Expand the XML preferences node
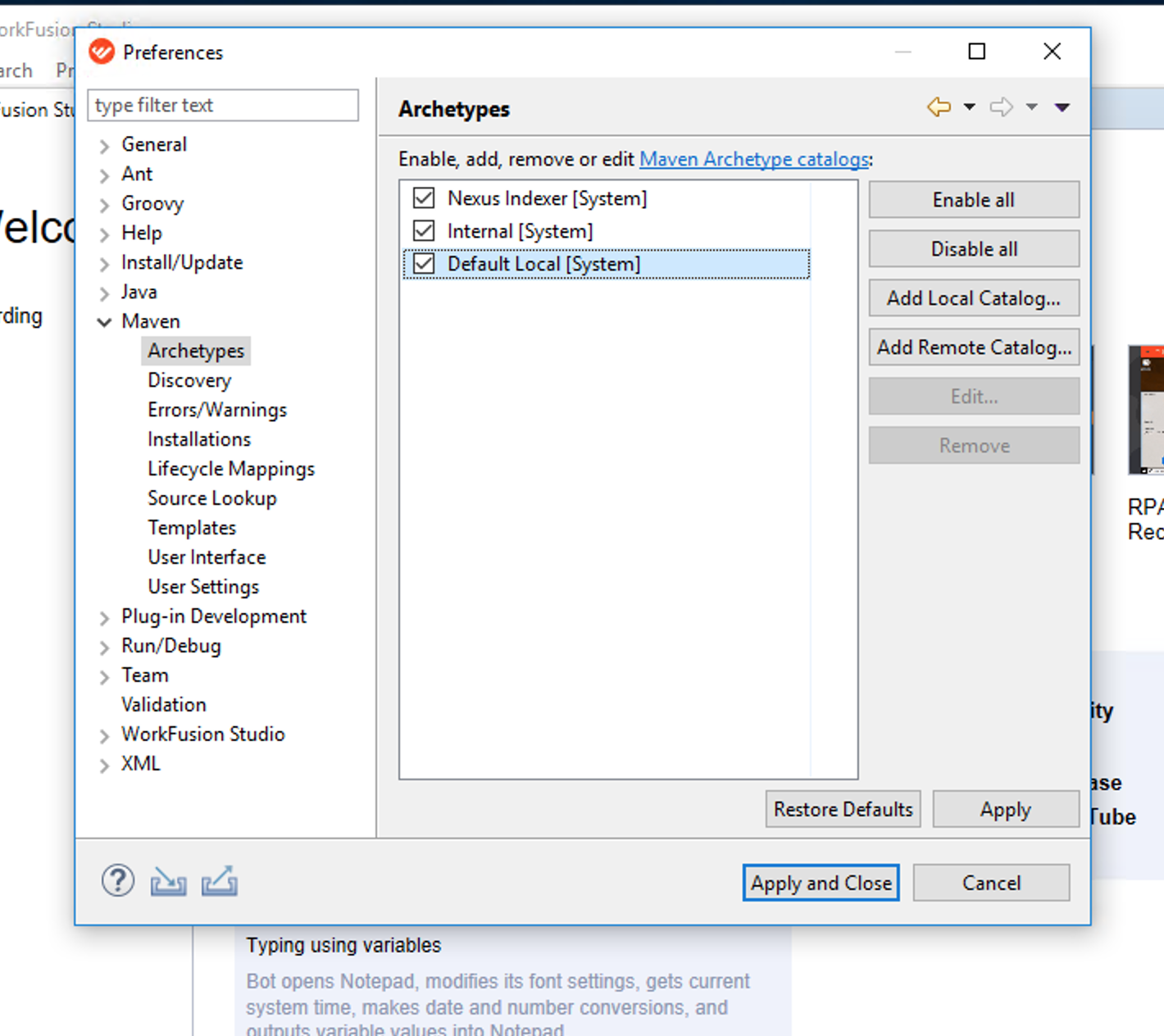 (104, 766)
